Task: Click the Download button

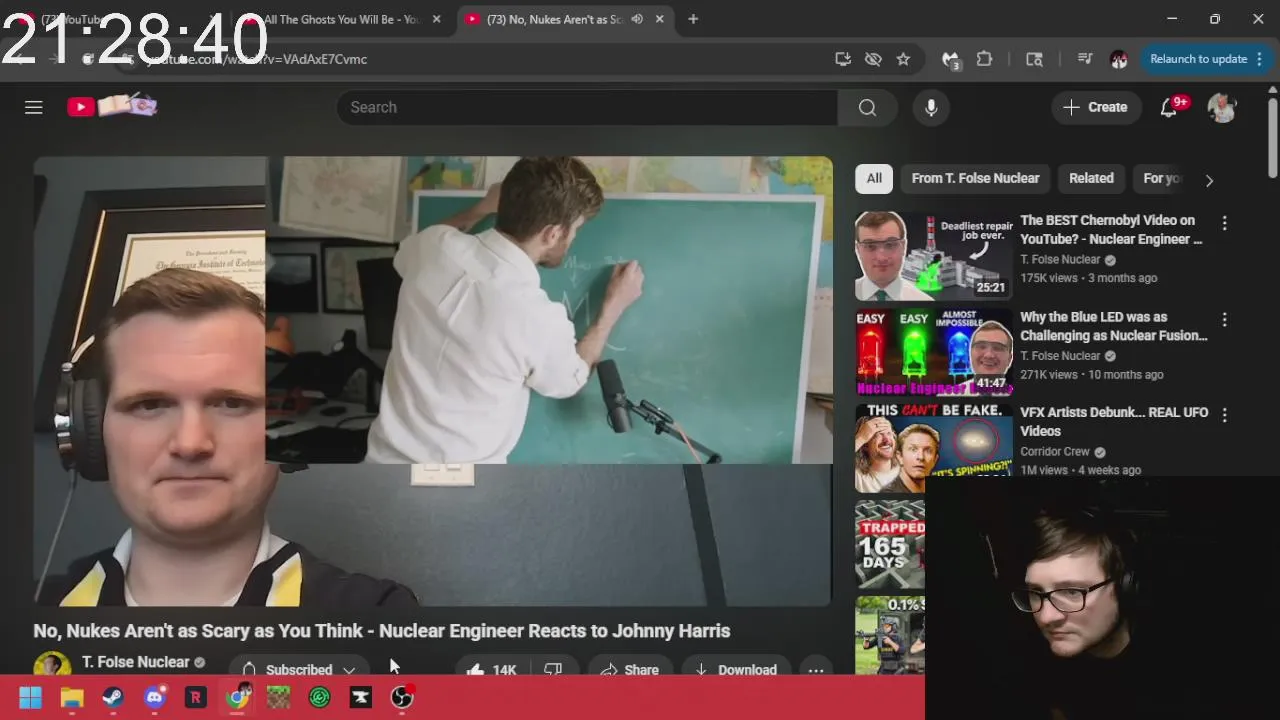Action: pos(735,670)
